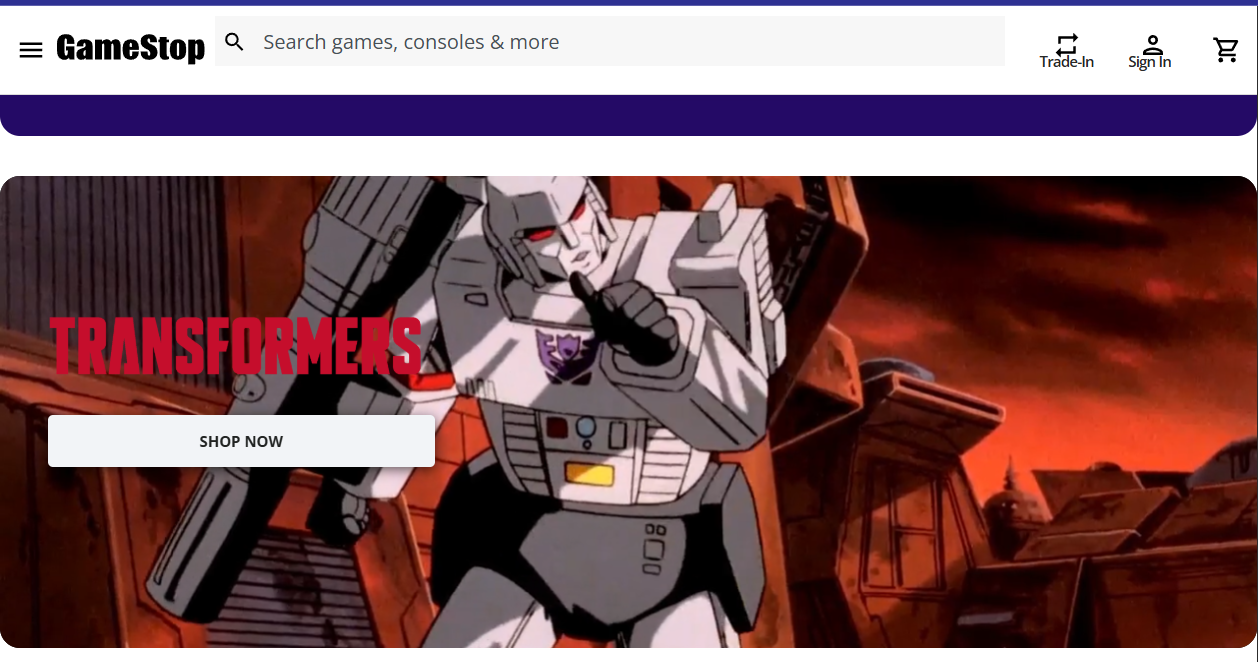Screen dimensions: 1258x662
Task: Return home via the GameStop wordmark
Action: point(131,46)
